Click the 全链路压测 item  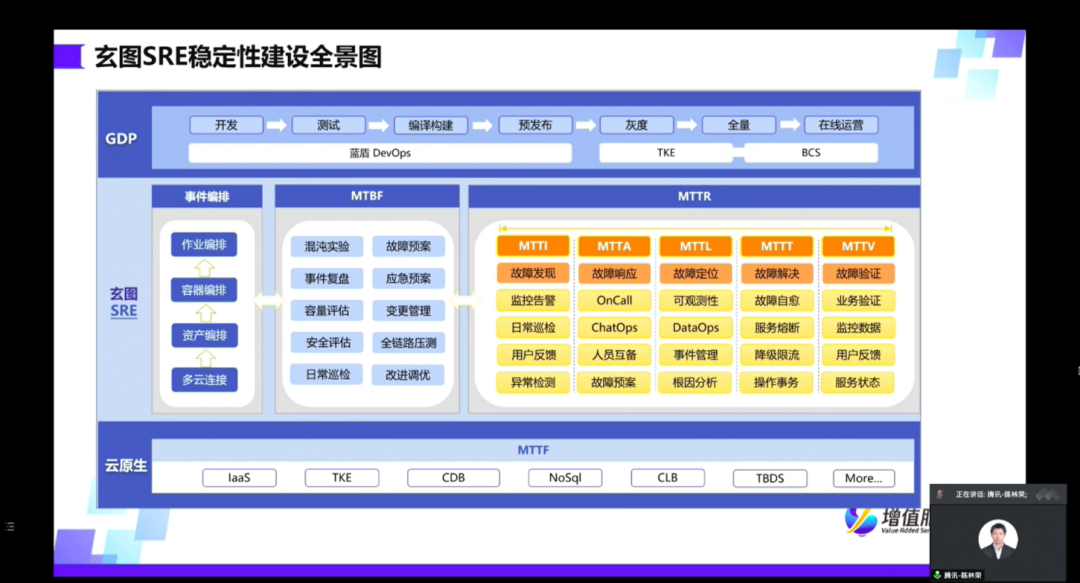tap(408, 342)
